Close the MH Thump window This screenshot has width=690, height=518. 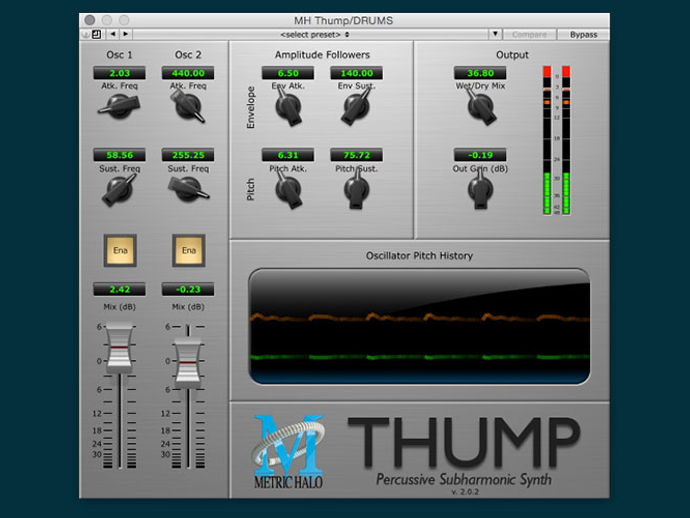[90, 20]
